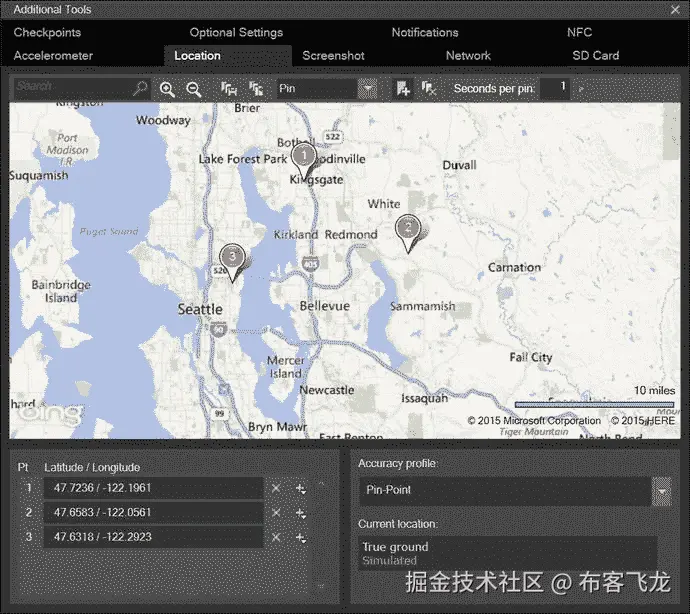Close the Additional Tools window
The image size is (690, 614).
coord(675,9)
